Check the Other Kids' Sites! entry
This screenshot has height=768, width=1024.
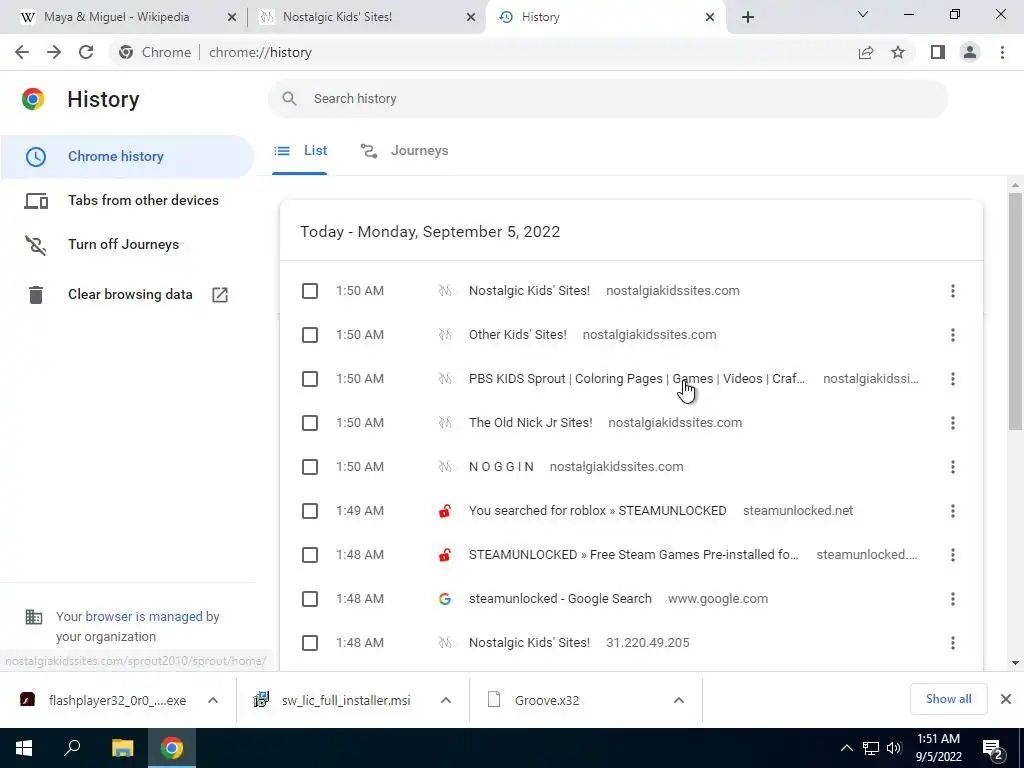[x=310, y=335]
